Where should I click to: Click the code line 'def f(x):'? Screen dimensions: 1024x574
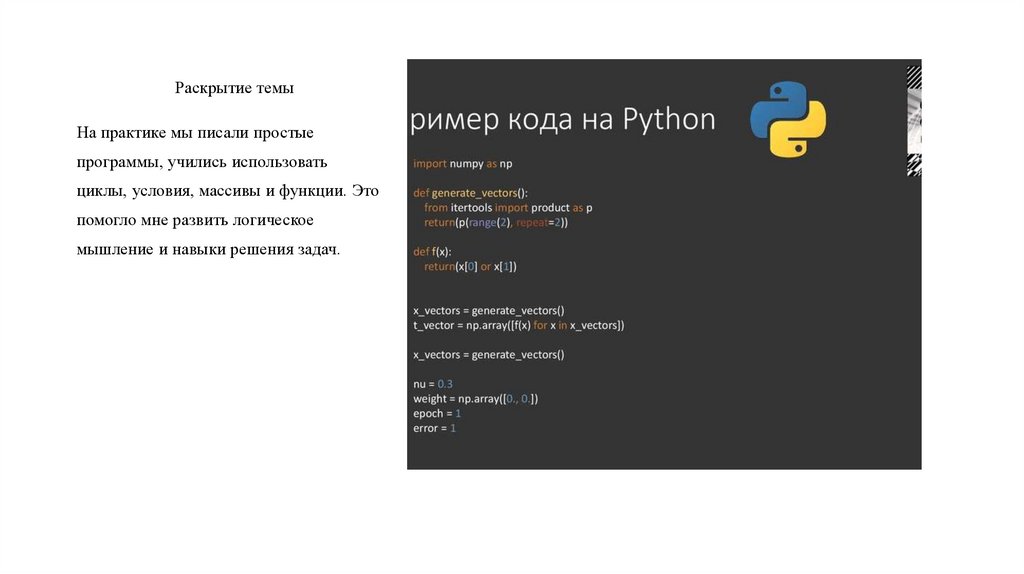point(432,252)
